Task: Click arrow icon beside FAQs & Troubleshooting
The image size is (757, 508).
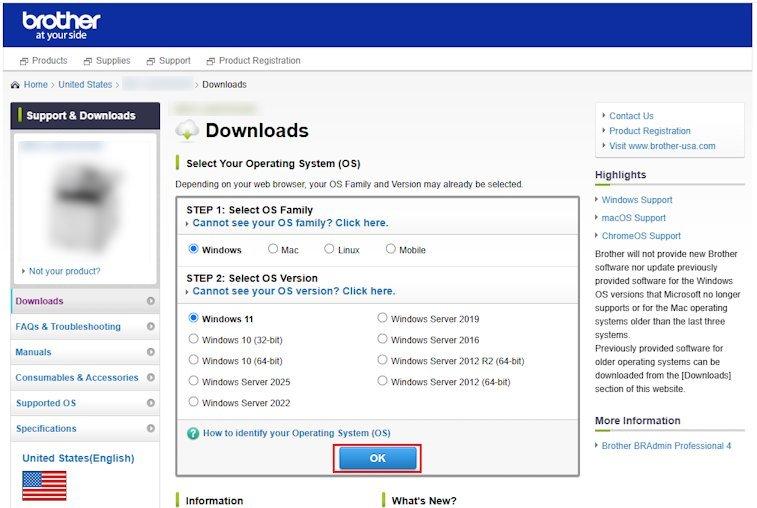Action: tap(151, 326)
